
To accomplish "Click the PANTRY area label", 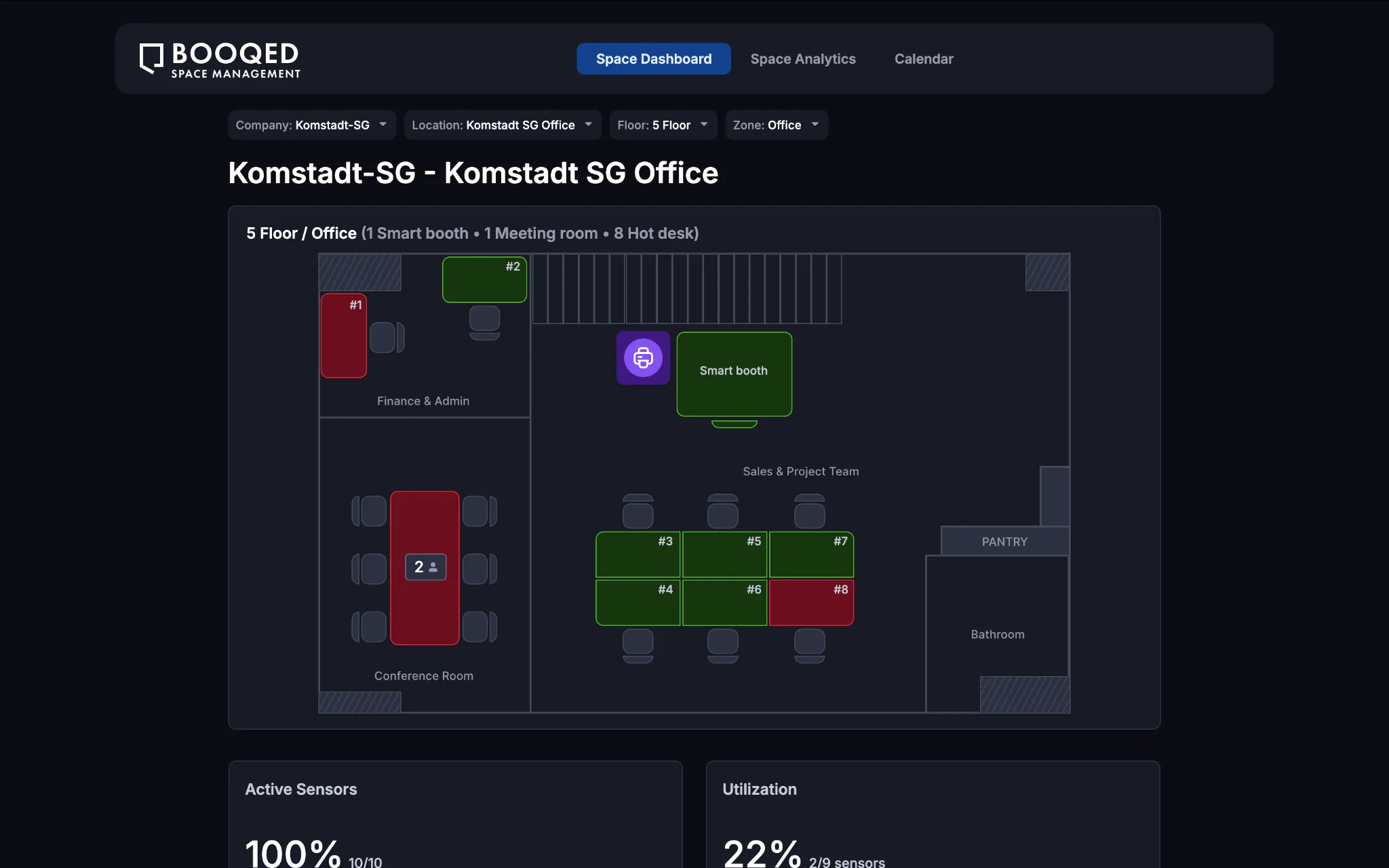I will pos(1004,542).
